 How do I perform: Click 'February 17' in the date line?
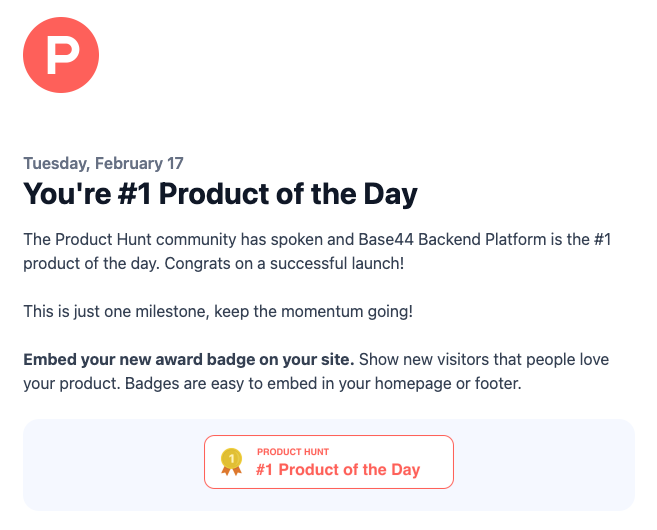(139, 163)
